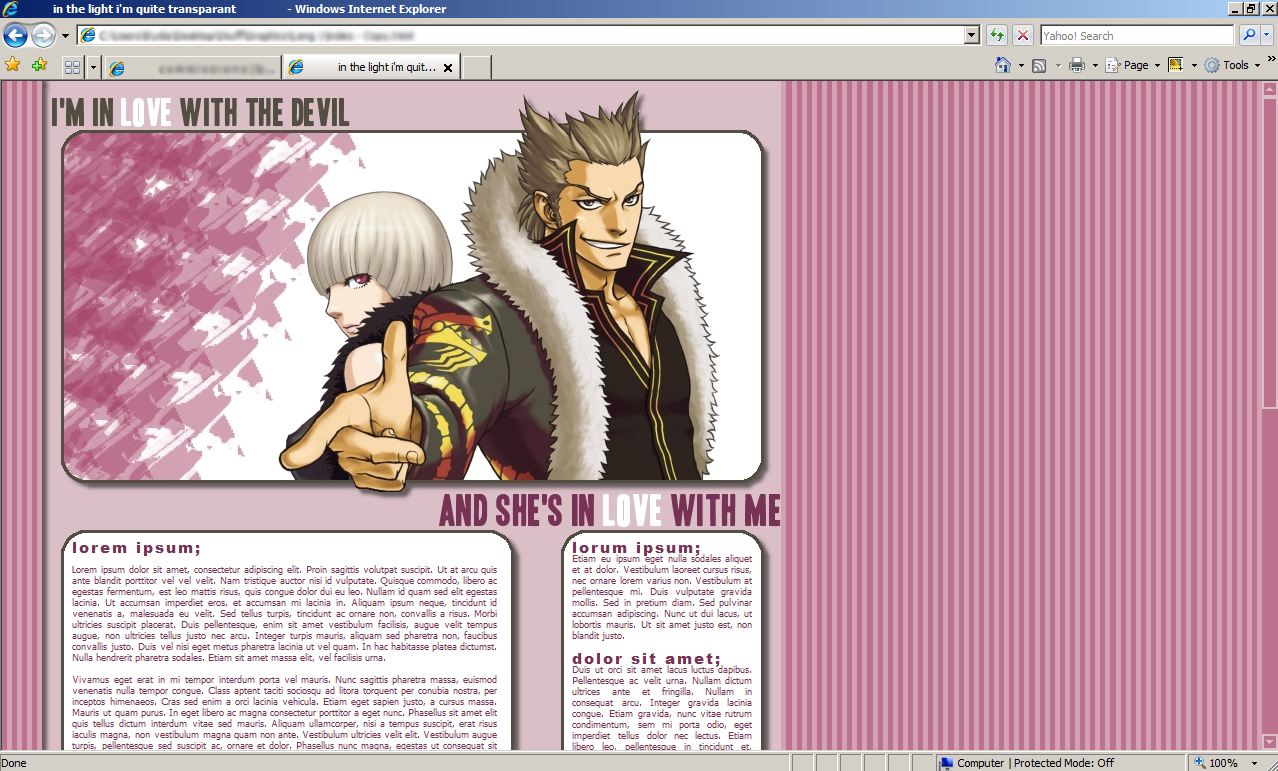Click the zoom level 100% button
1278x771 pixels.
click(x=1217, y=763)
